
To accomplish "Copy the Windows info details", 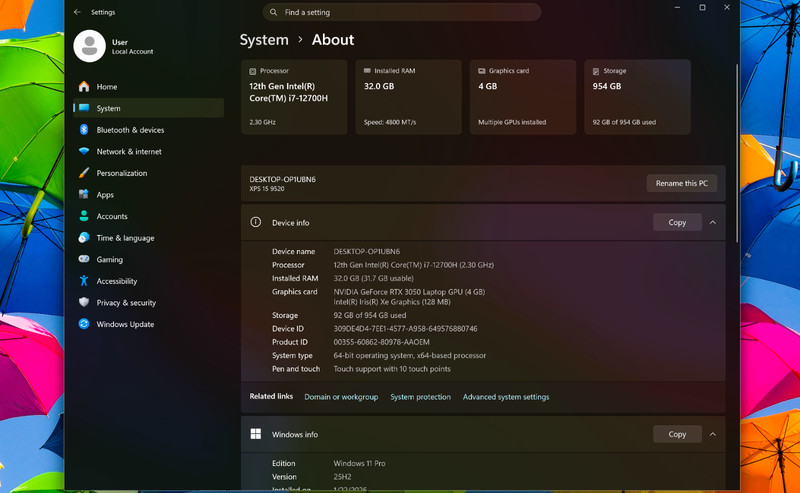I will click(x=677, y=434).
